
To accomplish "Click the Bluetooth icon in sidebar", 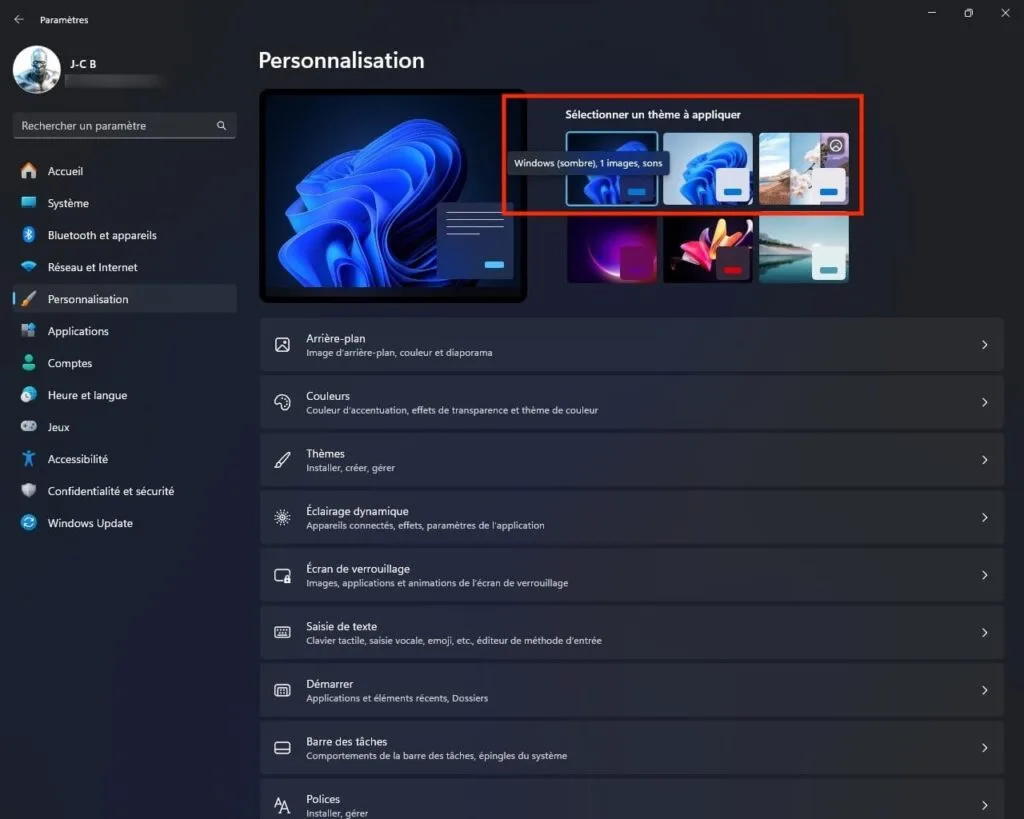I will pos(29,235).
